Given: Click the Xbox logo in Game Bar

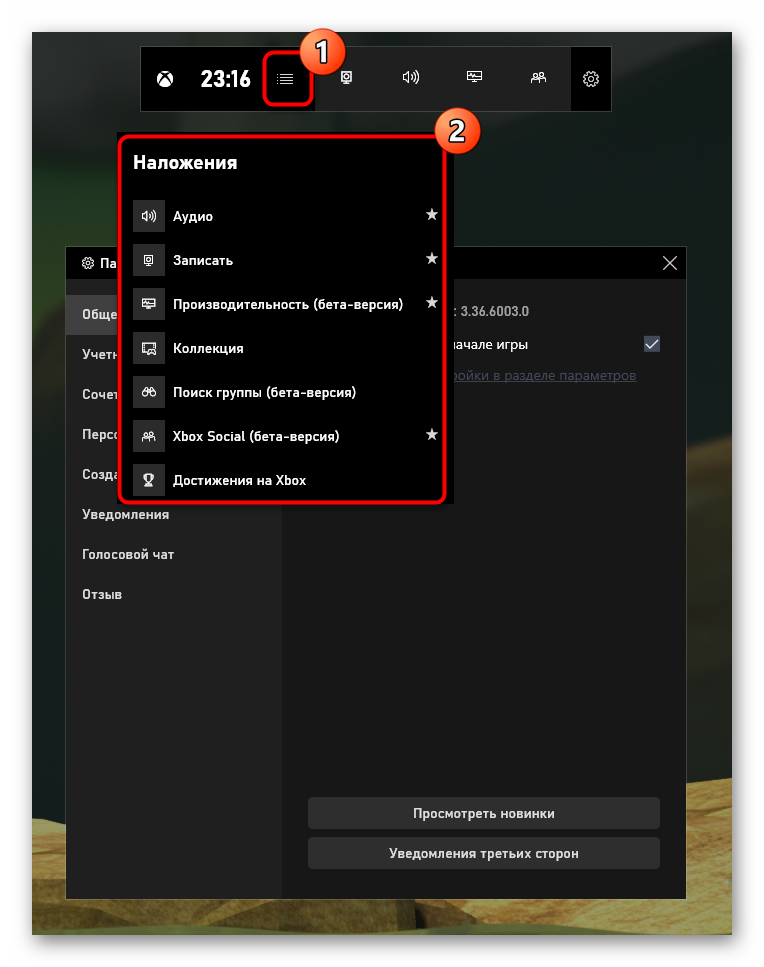Looking at the screenshot, I should [x=165, y=79].
